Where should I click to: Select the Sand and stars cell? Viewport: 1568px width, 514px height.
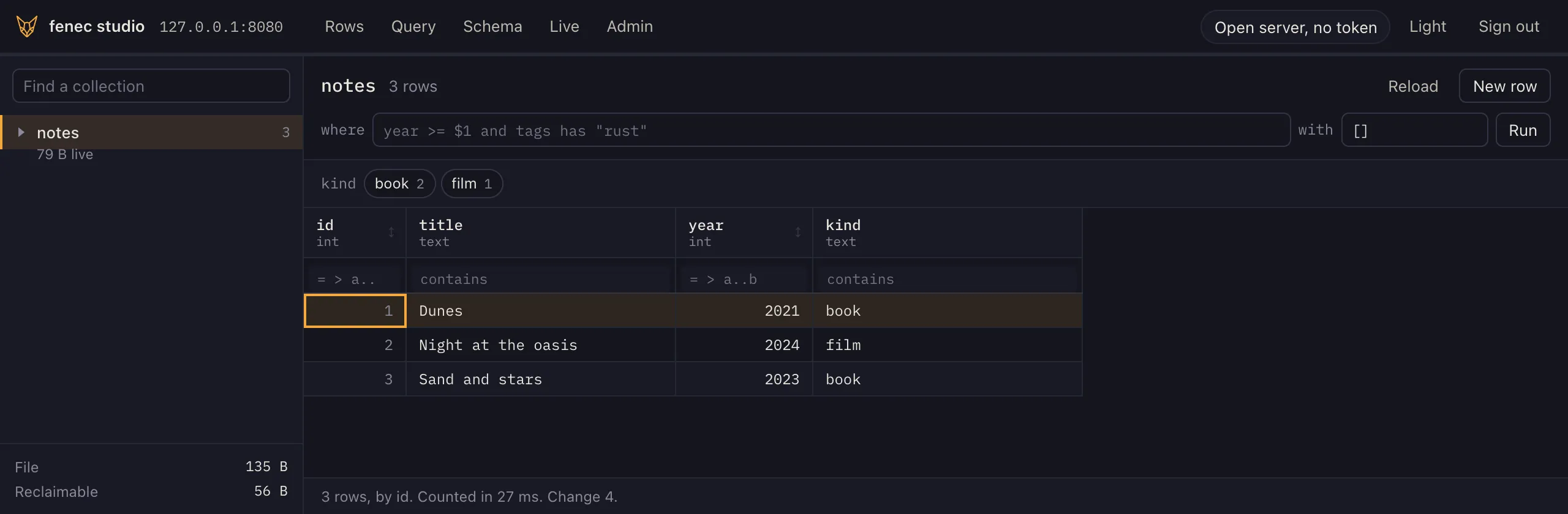[x=541, y=379]
